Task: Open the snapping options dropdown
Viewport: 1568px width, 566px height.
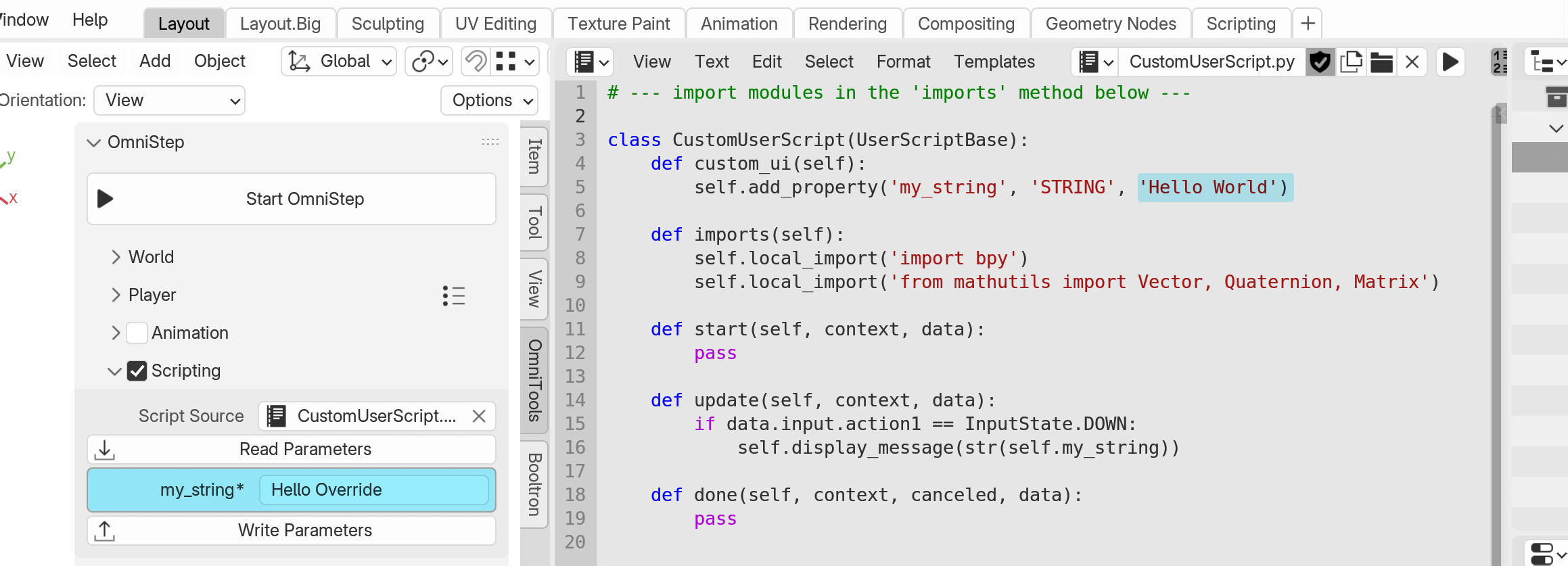Action: pyautogui.click(x=515, y=62)
